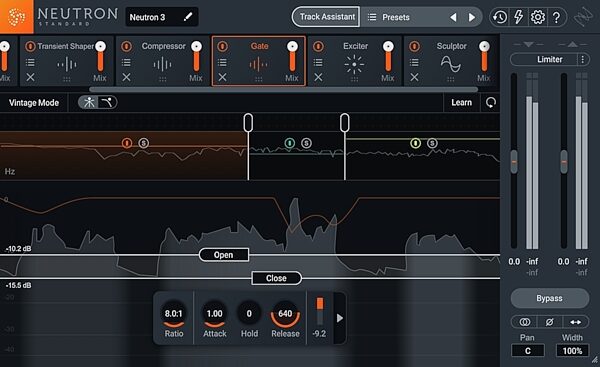This screenshot has width=600, height=367.
Task: Toggle the Compressor power button
Action: point(126,46)
